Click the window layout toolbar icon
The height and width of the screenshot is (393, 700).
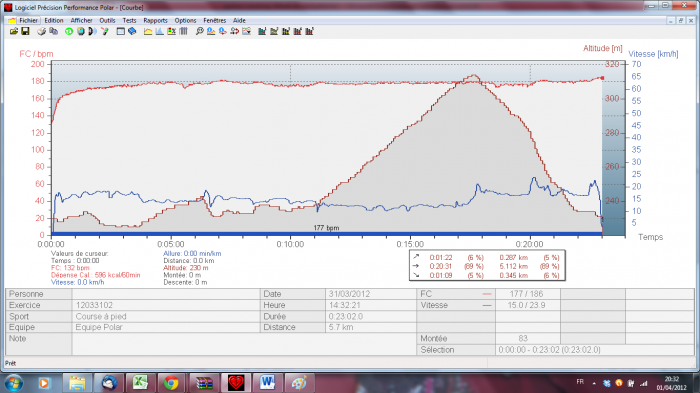tap(121, 31)
